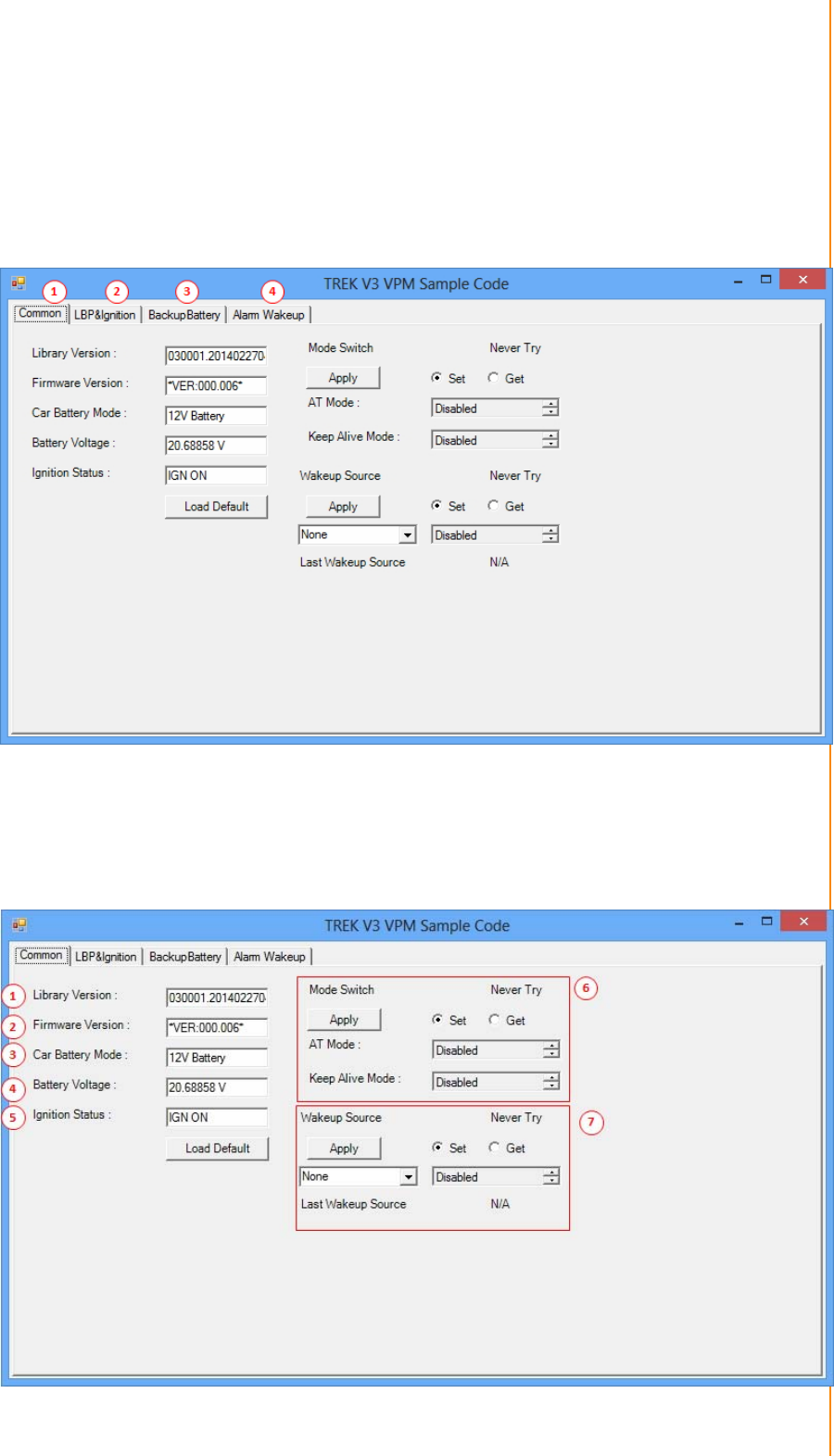Expand the None wakeup source dropdown in the top window
Screen dimensions: 834x1456
pyautogui.click(x=408, y=534)
